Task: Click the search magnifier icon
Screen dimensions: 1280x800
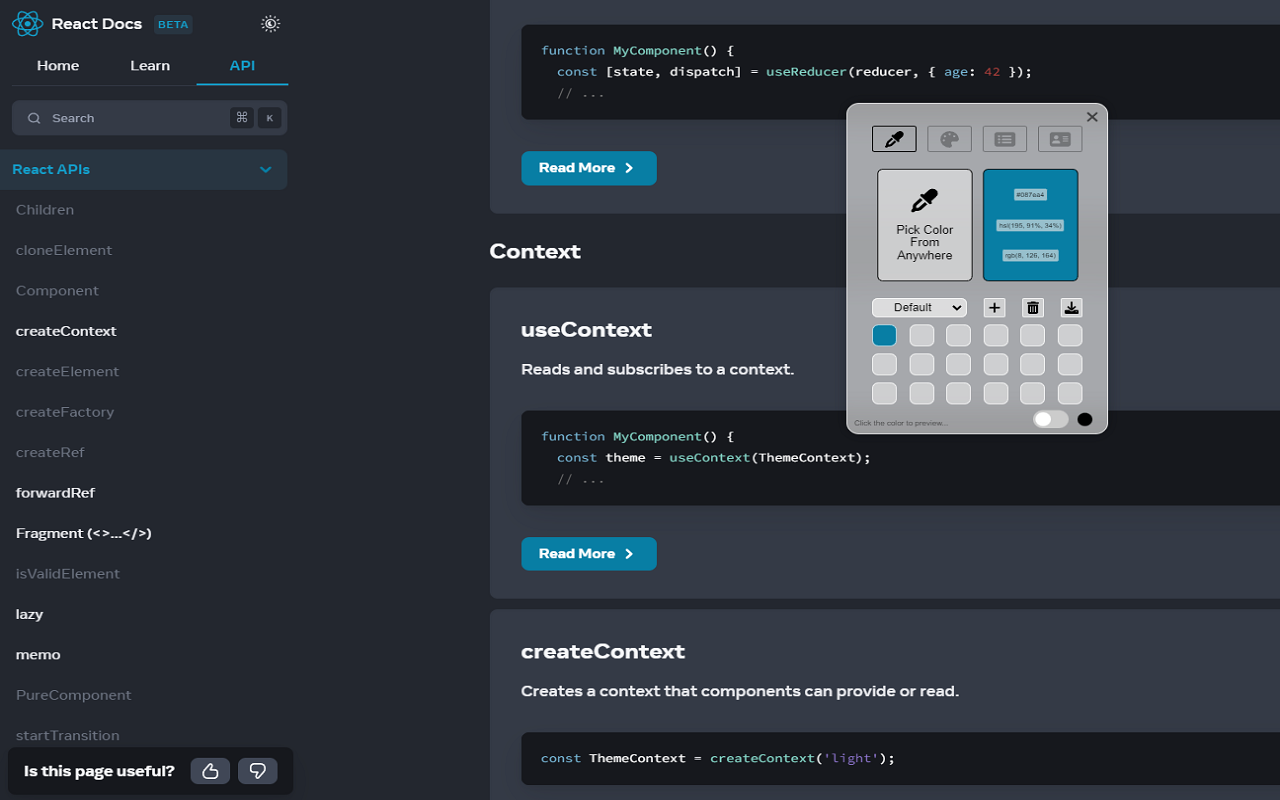Action: tap(34, 118)
